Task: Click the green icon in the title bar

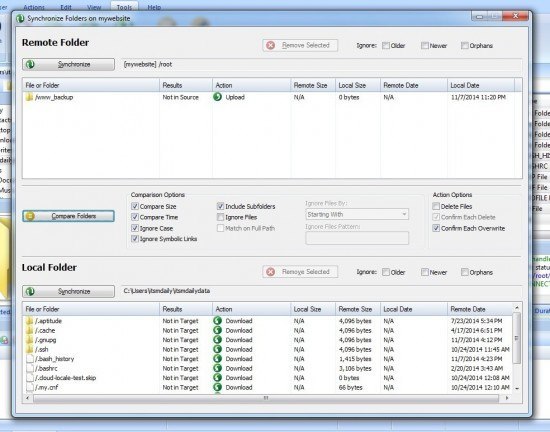Action: pos(20,18)
